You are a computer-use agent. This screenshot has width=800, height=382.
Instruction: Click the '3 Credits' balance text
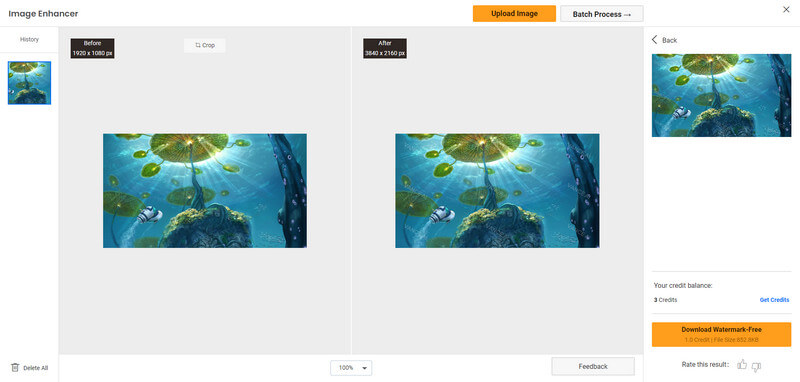pos(665,300)
